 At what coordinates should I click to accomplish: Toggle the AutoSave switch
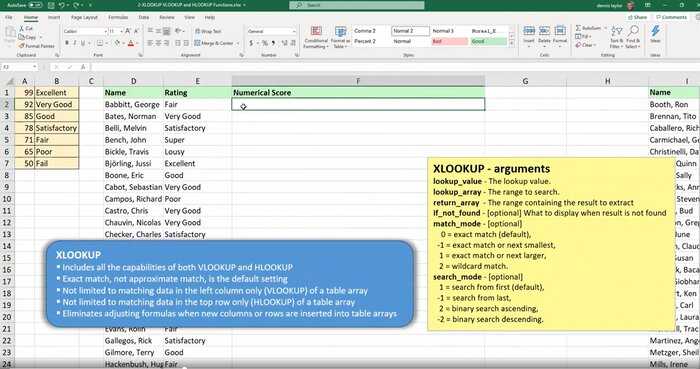35,5
